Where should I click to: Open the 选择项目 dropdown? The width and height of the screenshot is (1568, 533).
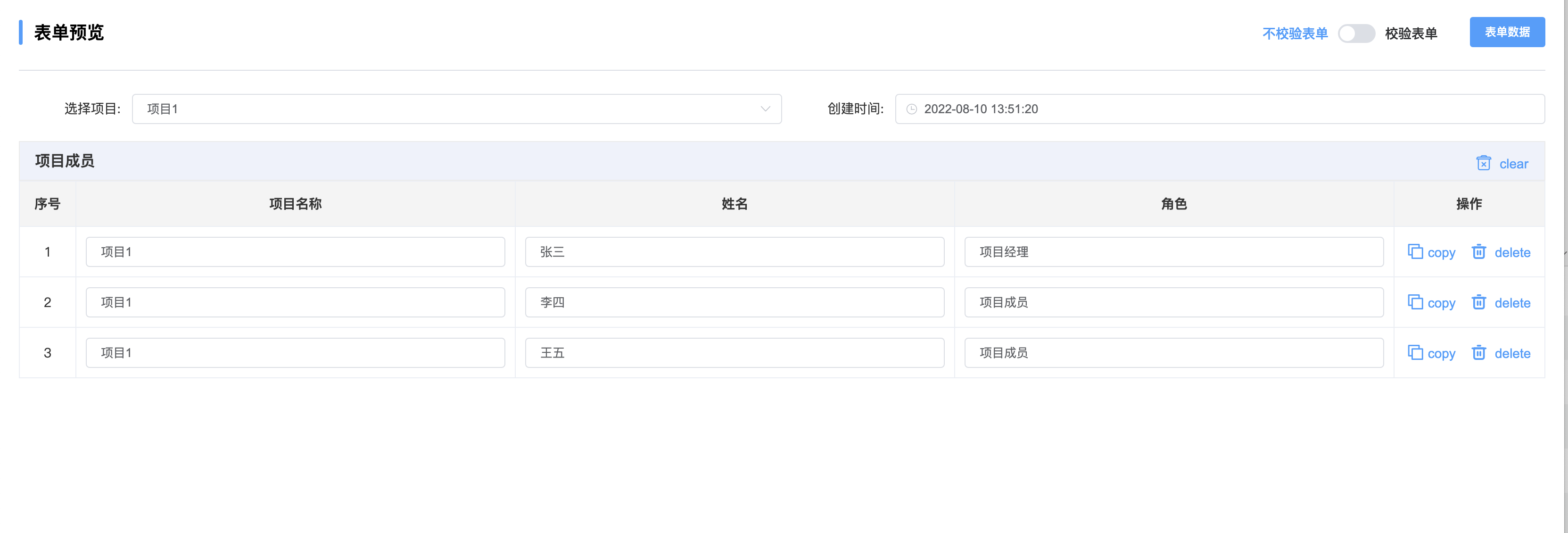point(456,109)
